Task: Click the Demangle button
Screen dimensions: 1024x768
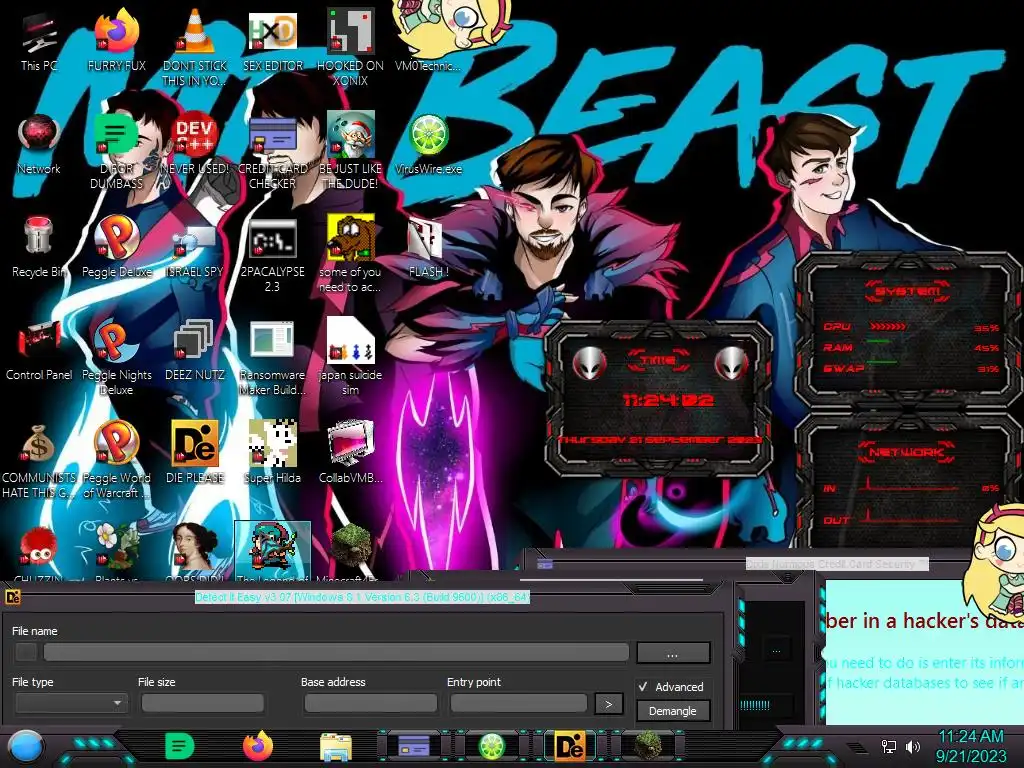Action: click(x=673, y=711)
